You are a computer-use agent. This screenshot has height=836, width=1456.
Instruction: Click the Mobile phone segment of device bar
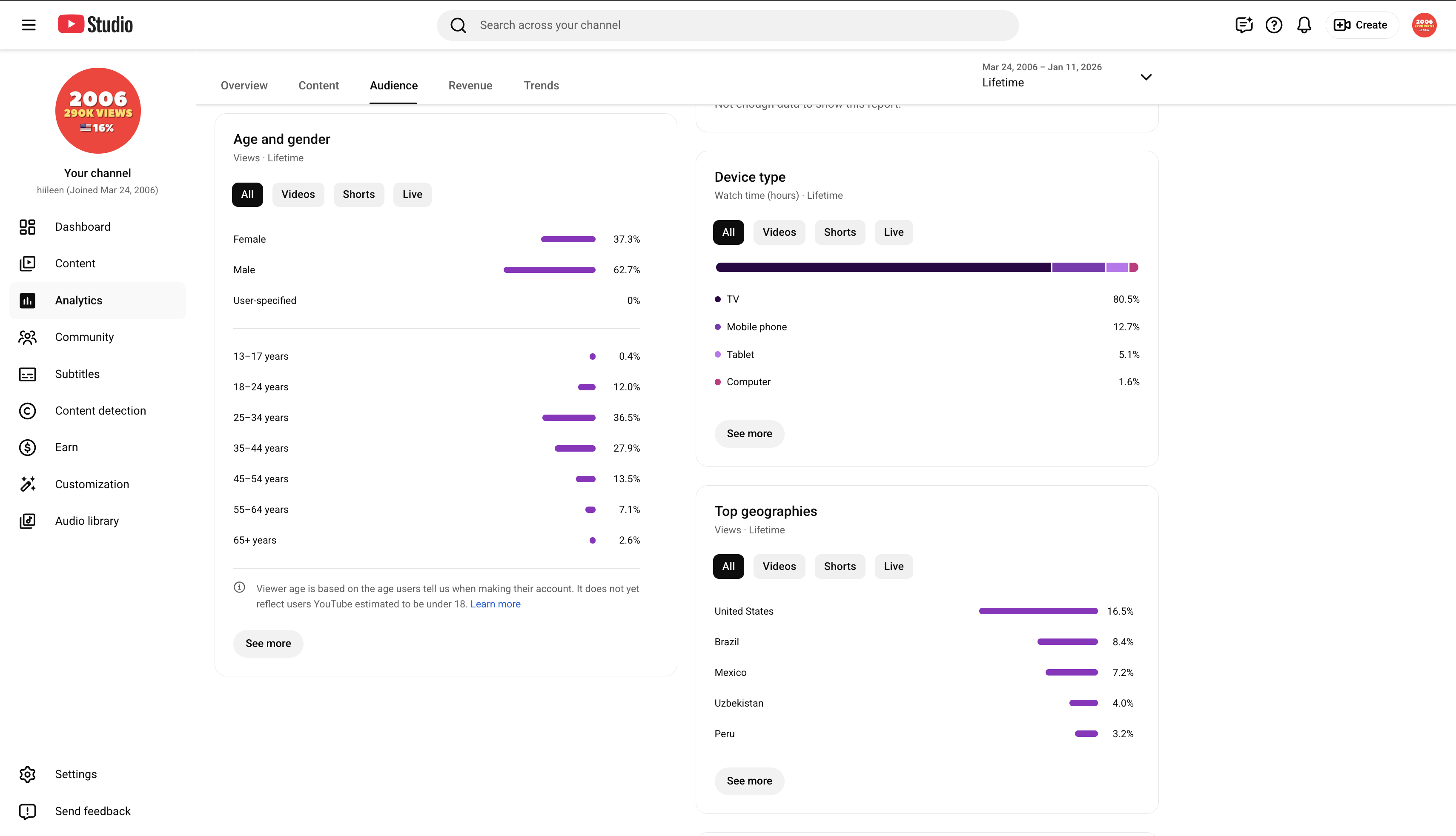1078,267
